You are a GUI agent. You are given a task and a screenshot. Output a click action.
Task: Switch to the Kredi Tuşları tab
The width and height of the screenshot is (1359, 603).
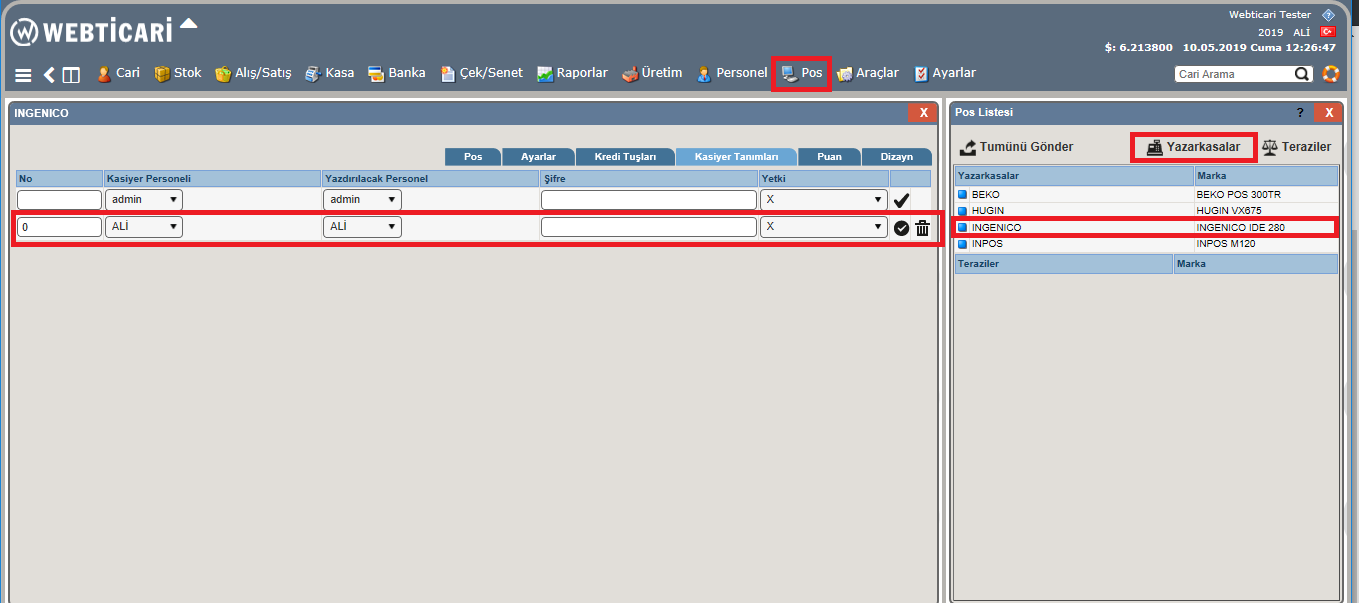point(626,157)
